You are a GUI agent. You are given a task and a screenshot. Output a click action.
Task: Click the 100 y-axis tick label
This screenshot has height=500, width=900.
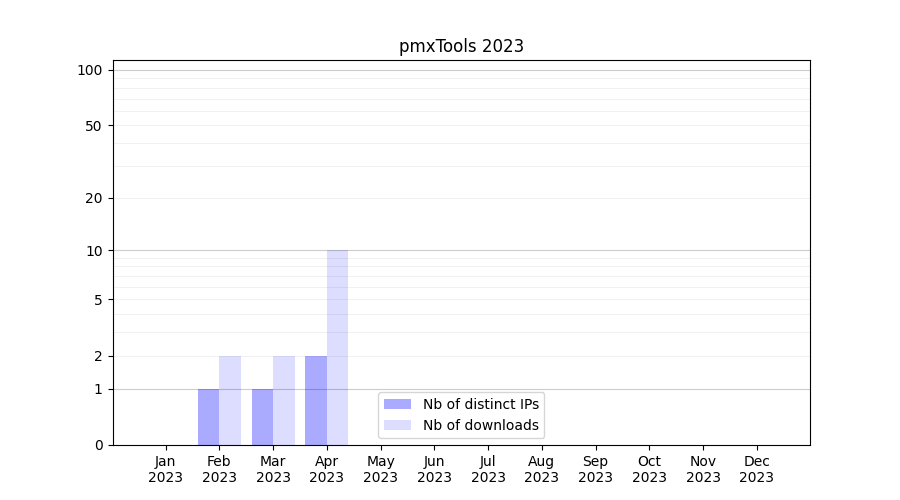90,70
